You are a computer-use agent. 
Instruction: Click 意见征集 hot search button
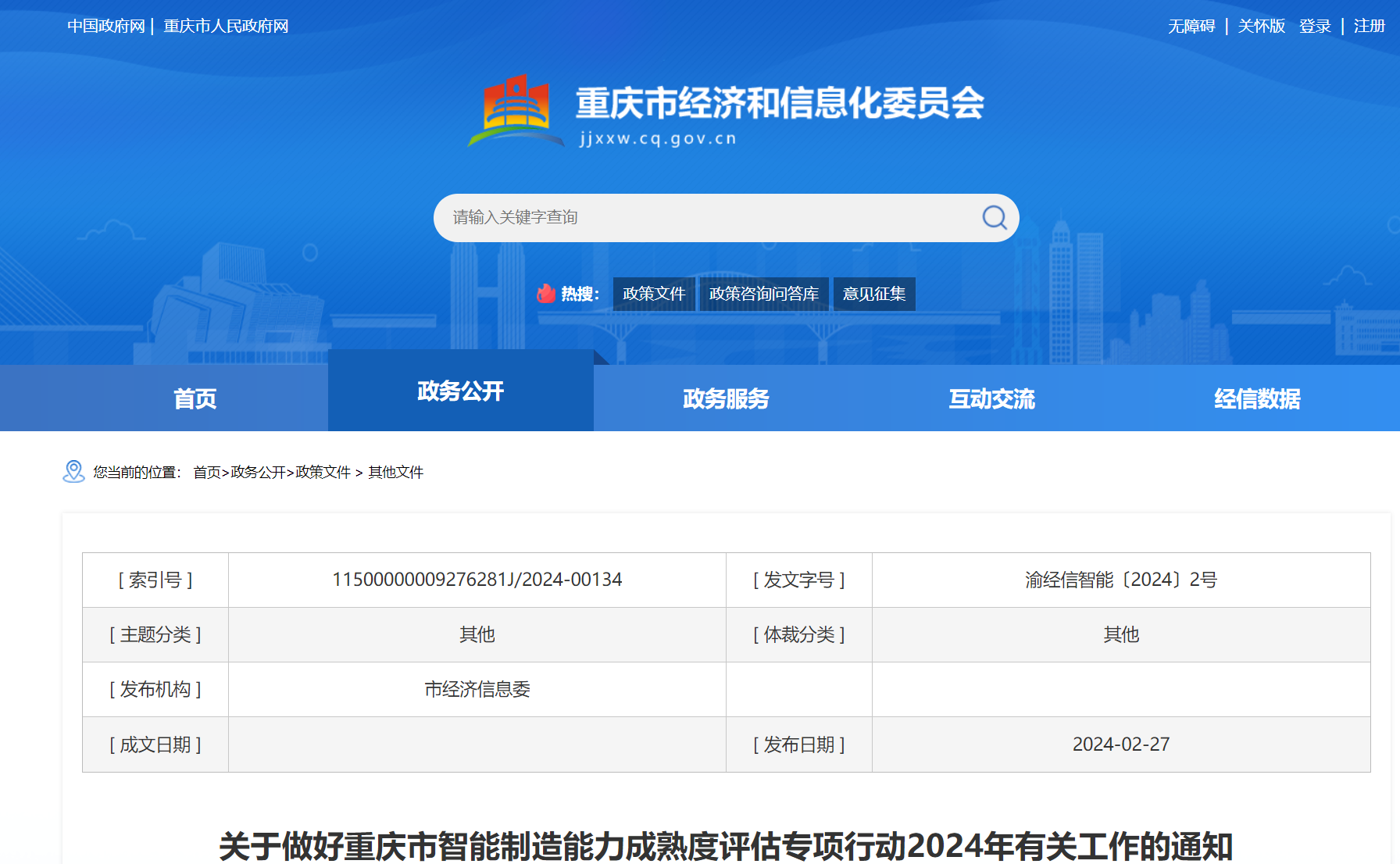(x=873, y=294)
